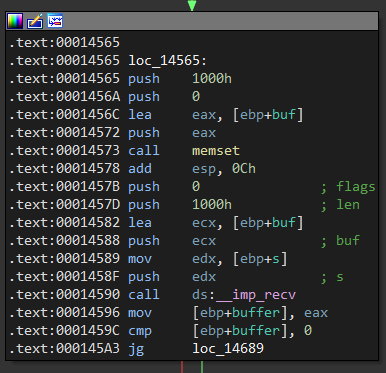Click the buf variable in lea ecx
386x373 pixels.
tap(284, 223)
